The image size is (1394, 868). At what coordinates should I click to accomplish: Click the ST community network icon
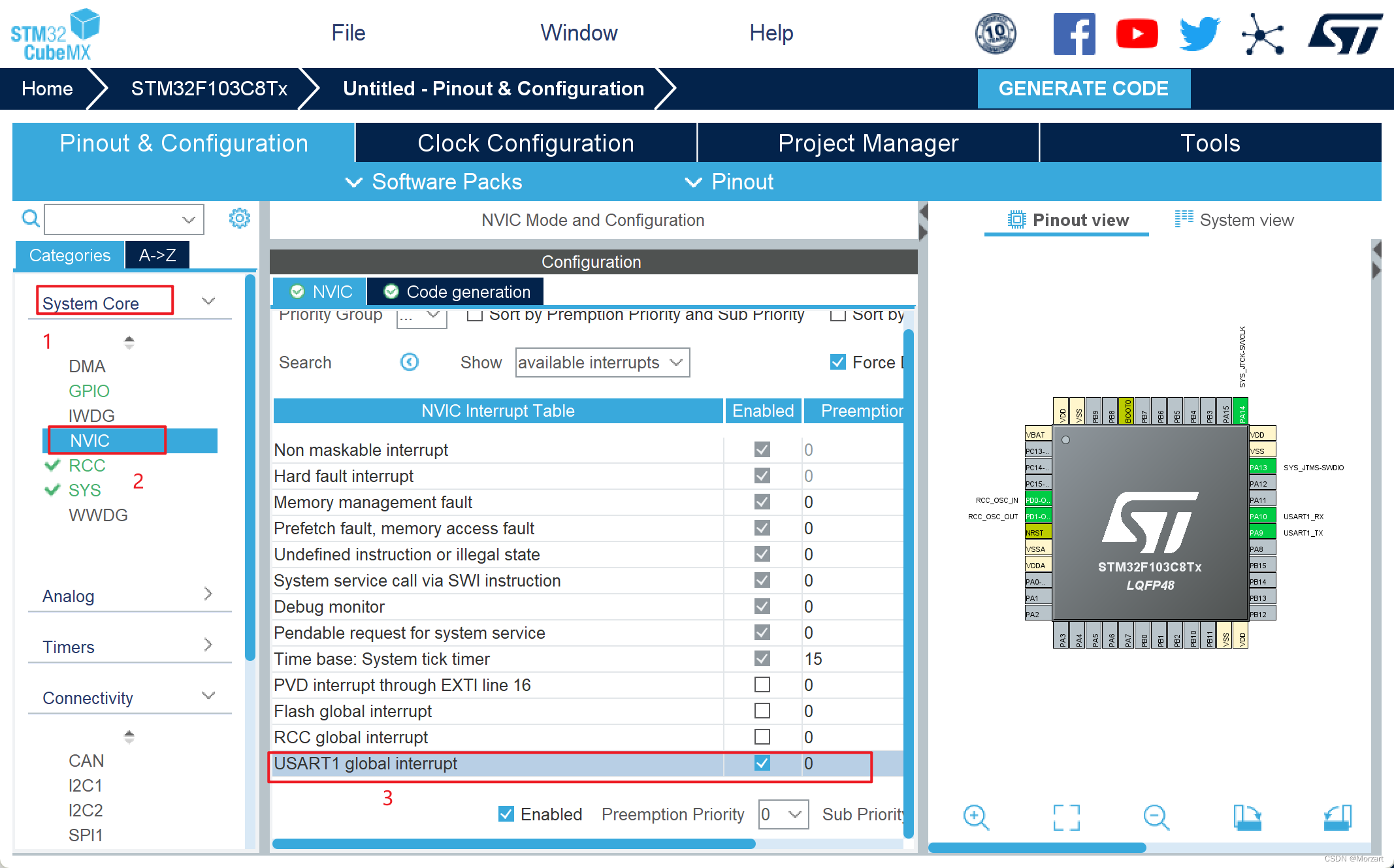click(1262, 34)
